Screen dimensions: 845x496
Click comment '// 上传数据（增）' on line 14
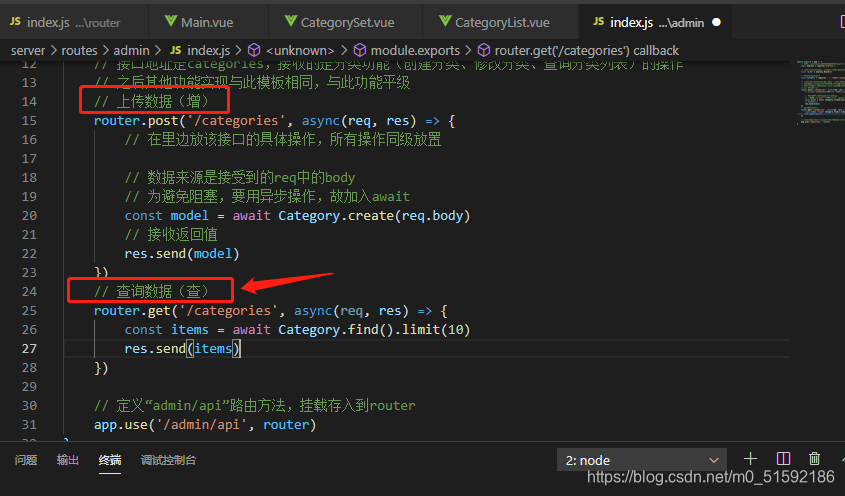click(151, 101)
